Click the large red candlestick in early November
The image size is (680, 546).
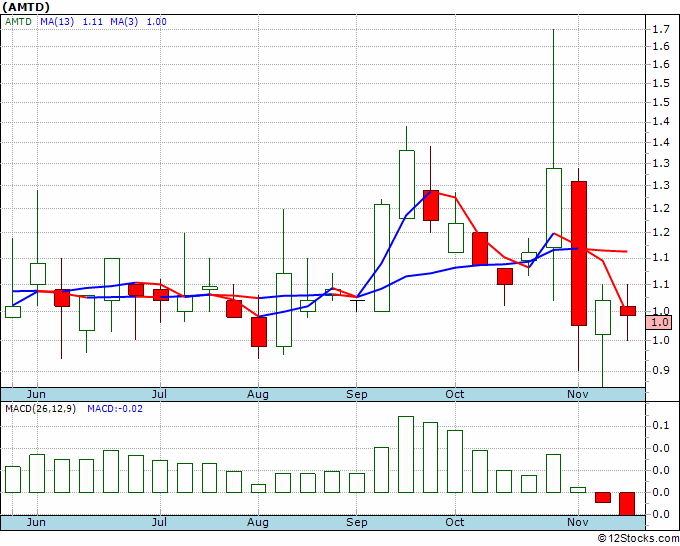(x=579, y=253)
